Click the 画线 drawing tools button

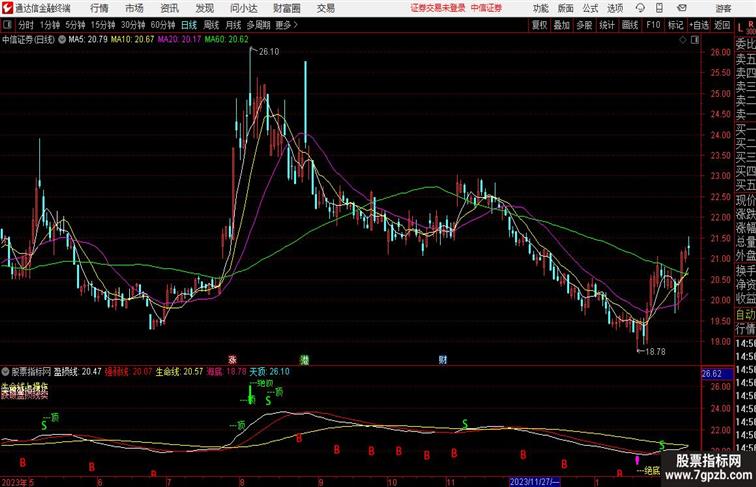click(630, 25)
